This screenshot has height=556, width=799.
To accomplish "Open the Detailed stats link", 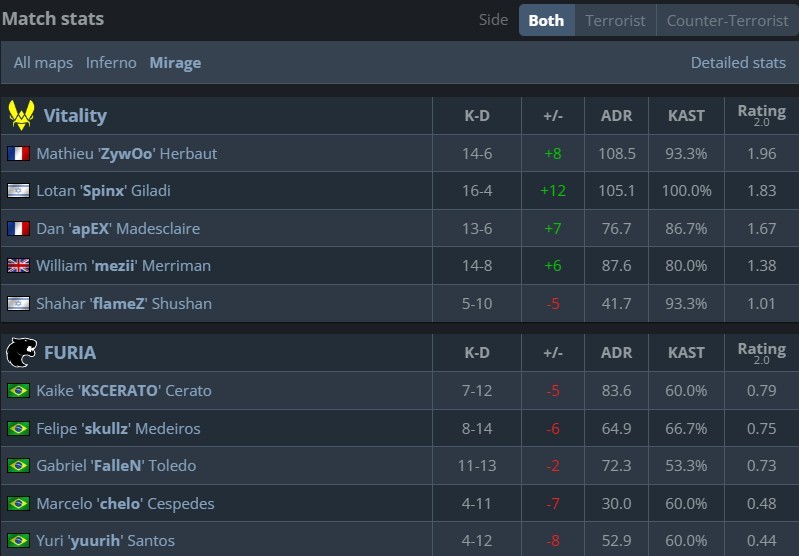I will pos(738,63).
